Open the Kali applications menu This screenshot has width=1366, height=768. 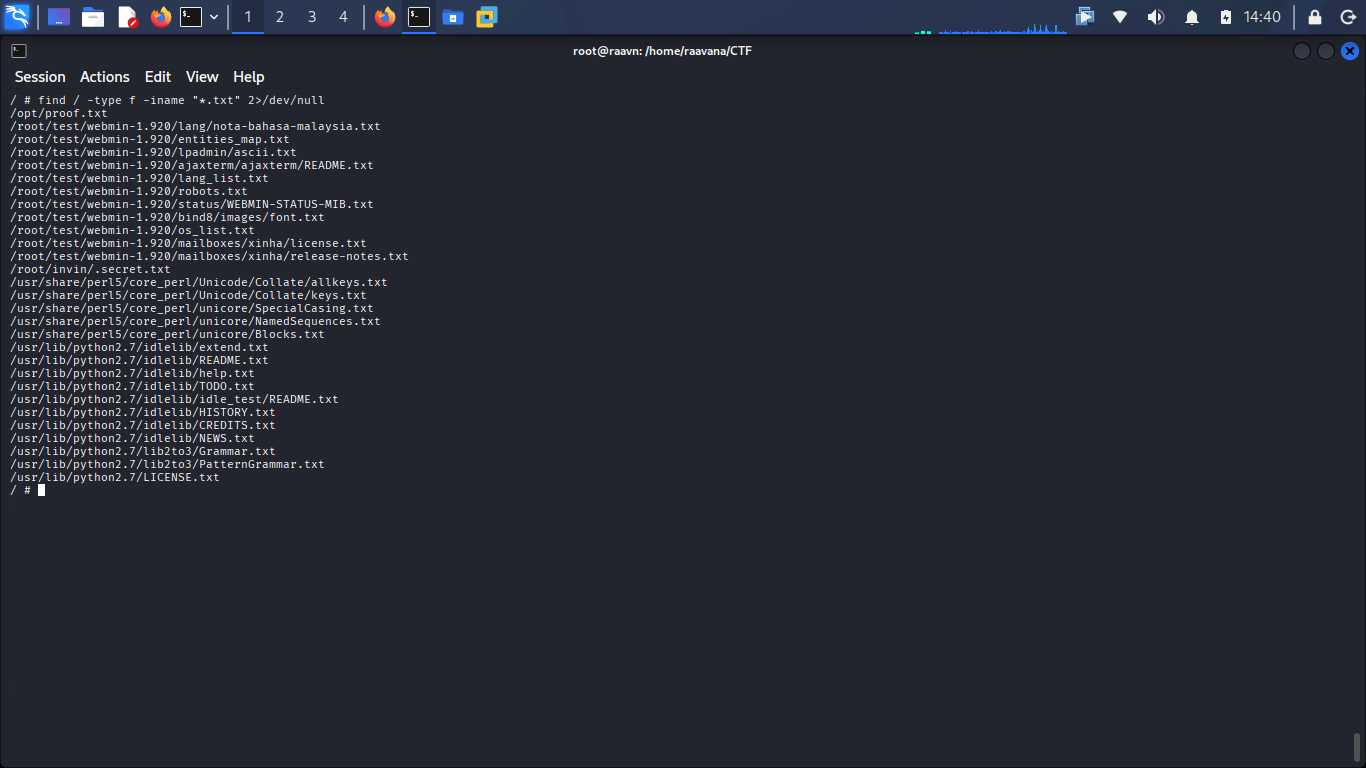click(x=17, y=16)
